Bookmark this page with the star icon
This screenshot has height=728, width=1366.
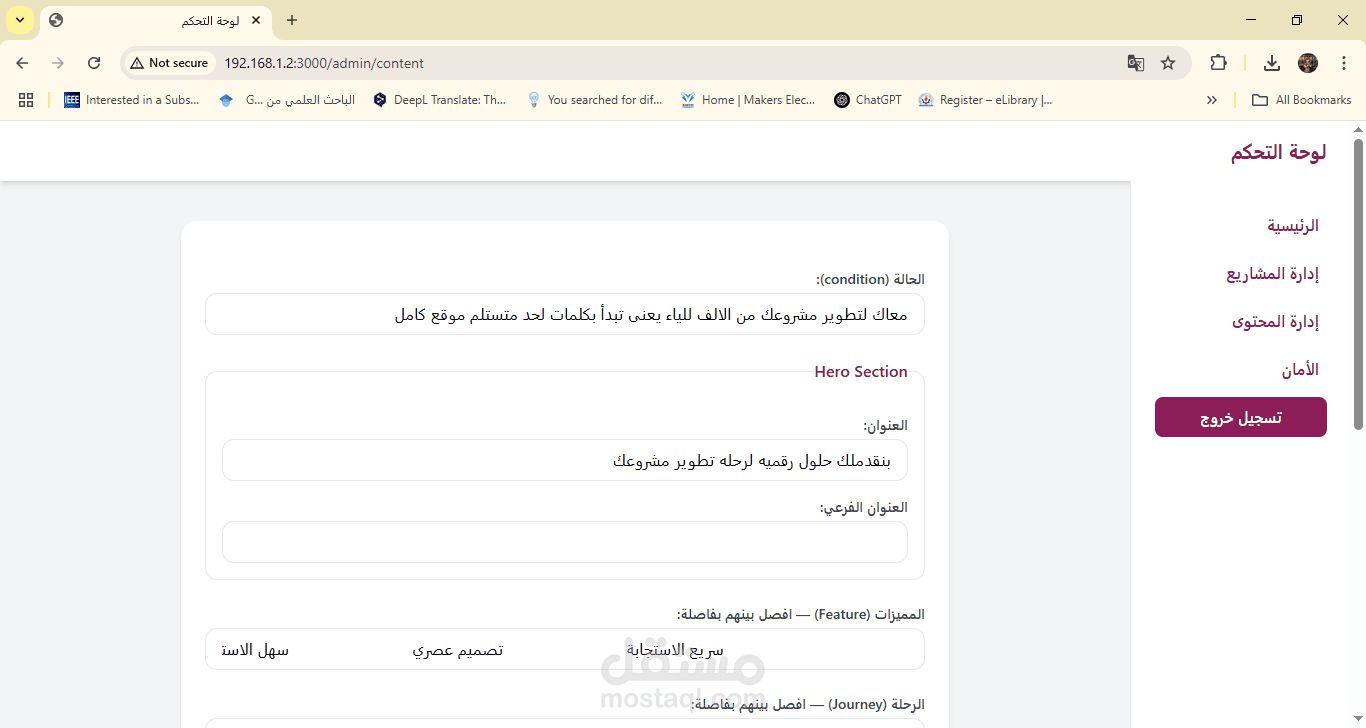[x=1168, y=63]
